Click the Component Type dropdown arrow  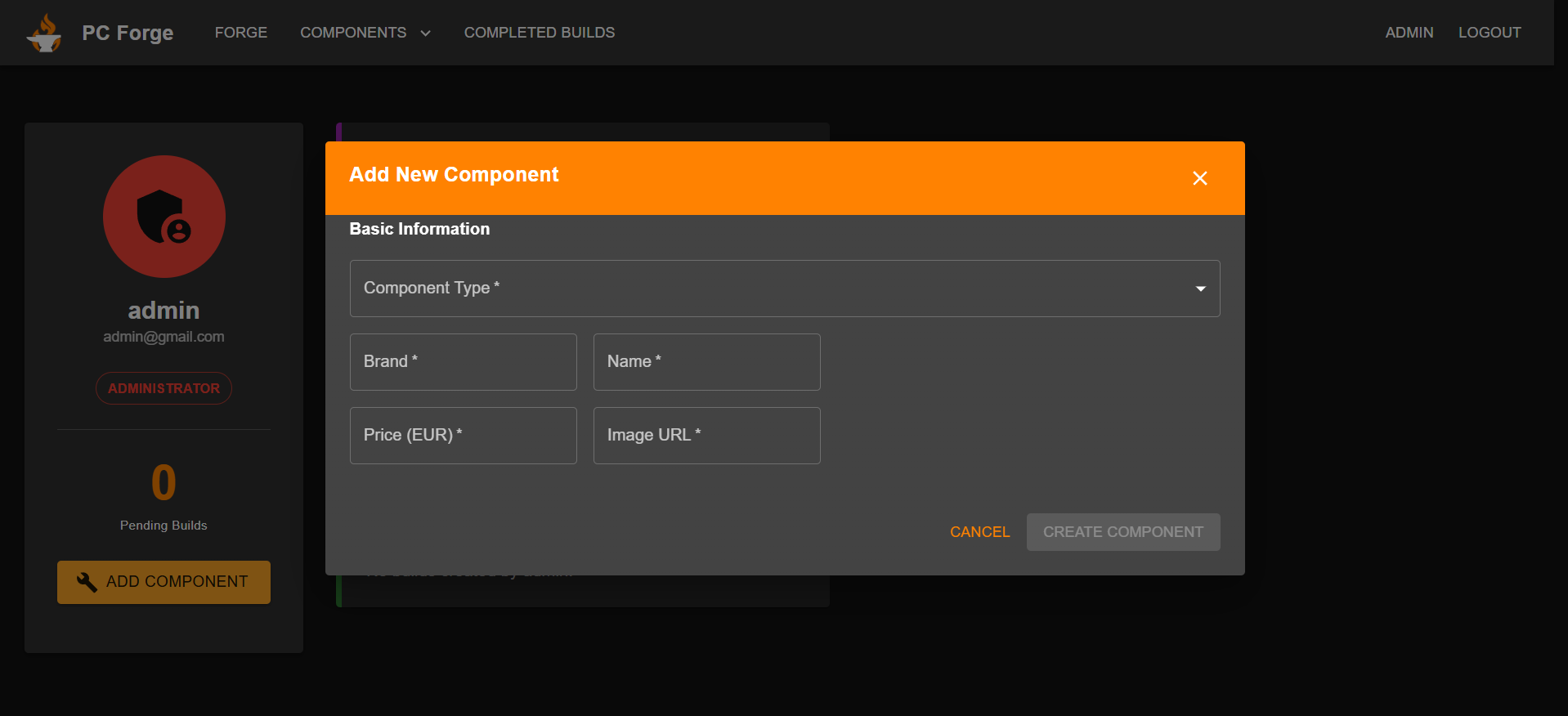coord(1200,289)
